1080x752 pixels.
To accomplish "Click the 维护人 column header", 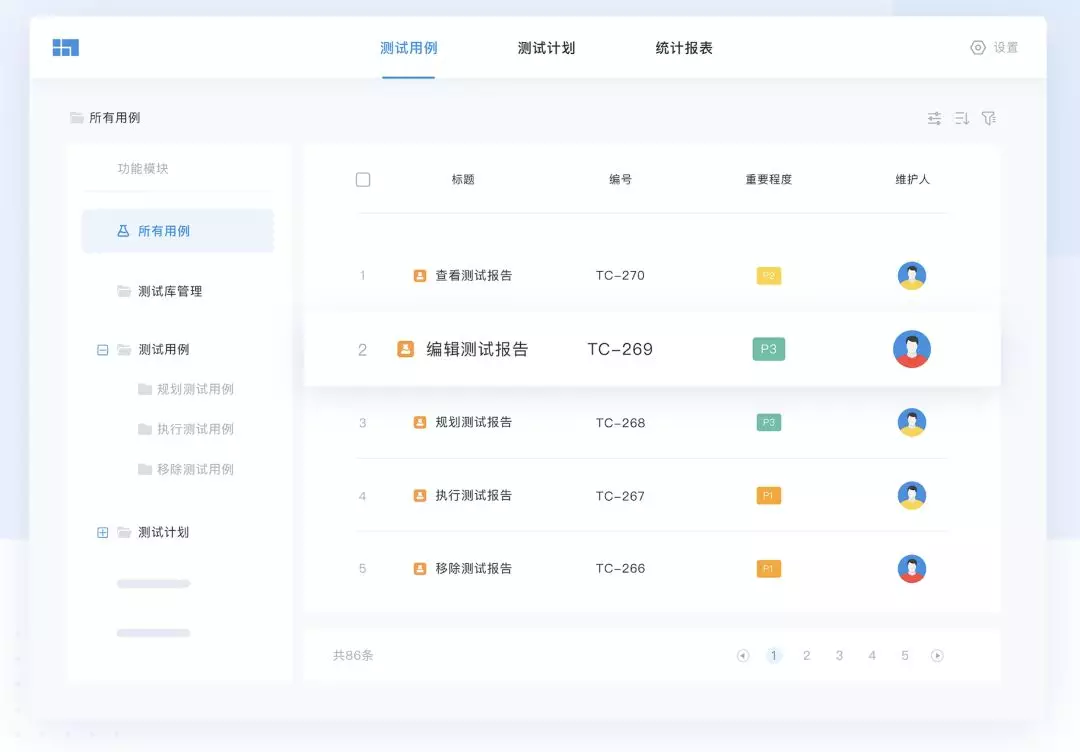I will click(912, 180).
